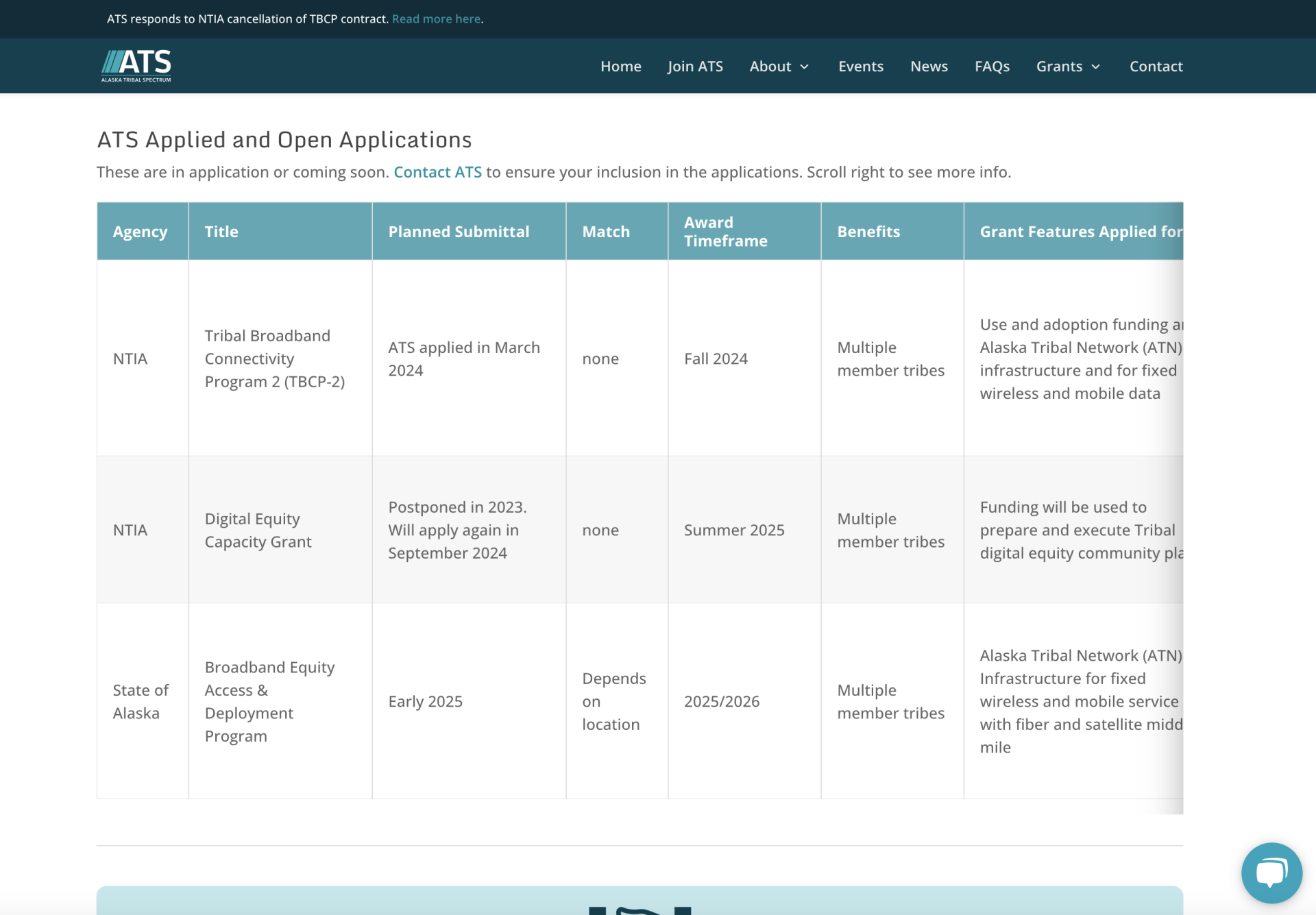View the FAQs page
Screen dimensions: 1316x915
(x=992, y=66)
